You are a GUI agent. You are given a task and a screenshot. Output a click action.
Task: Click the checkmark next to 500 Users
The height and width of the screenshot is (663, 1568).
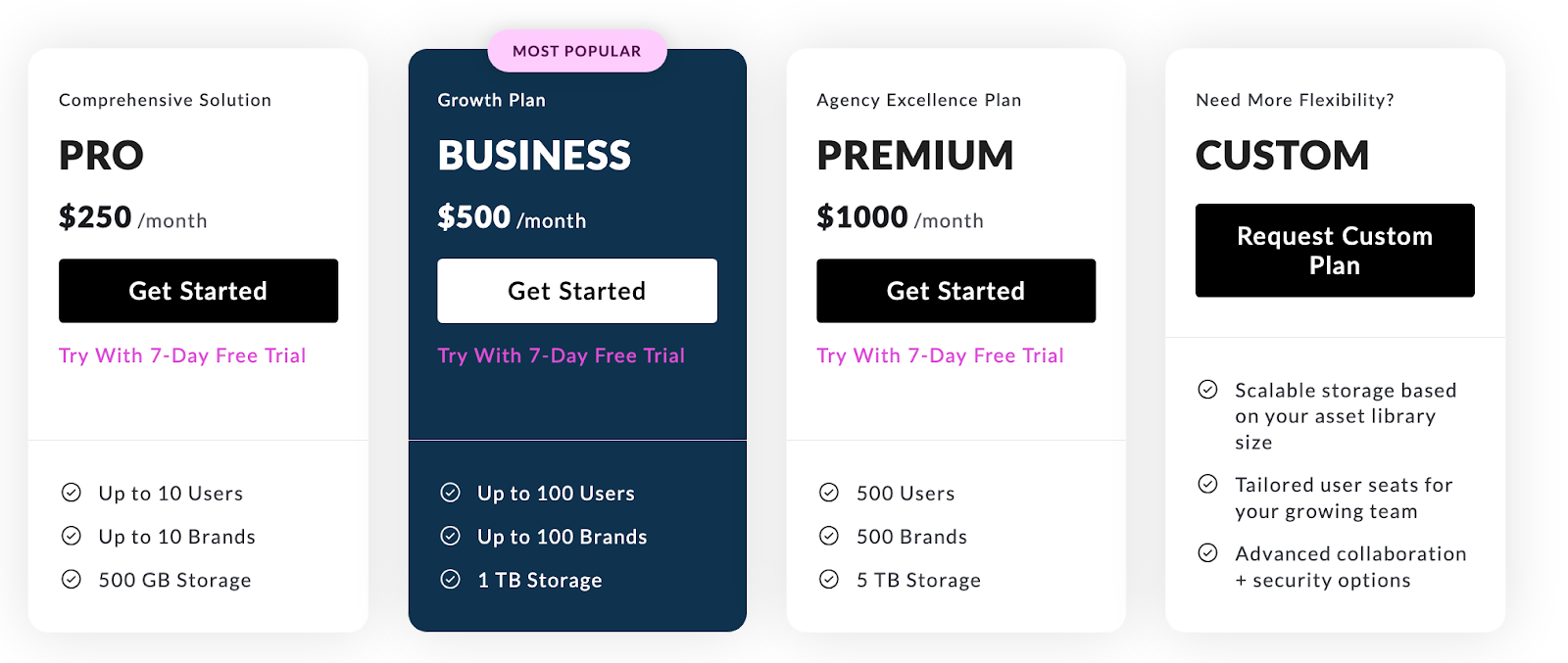coord(829,493)
